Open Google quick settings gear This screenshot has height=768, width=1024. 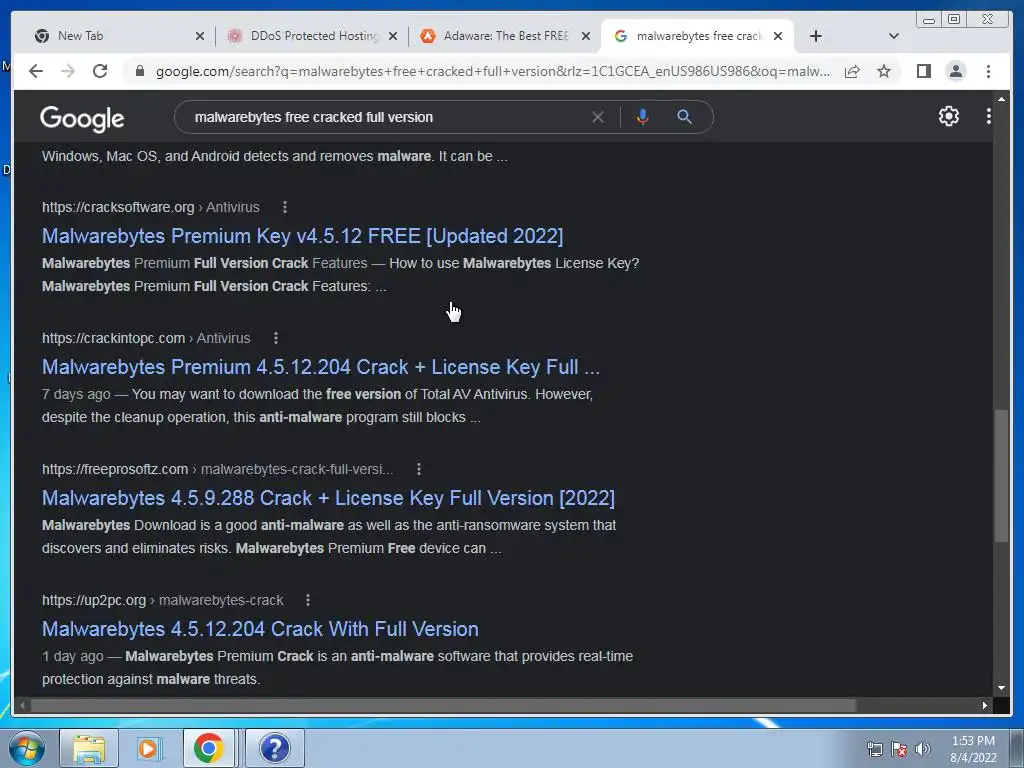click(948, 116)
